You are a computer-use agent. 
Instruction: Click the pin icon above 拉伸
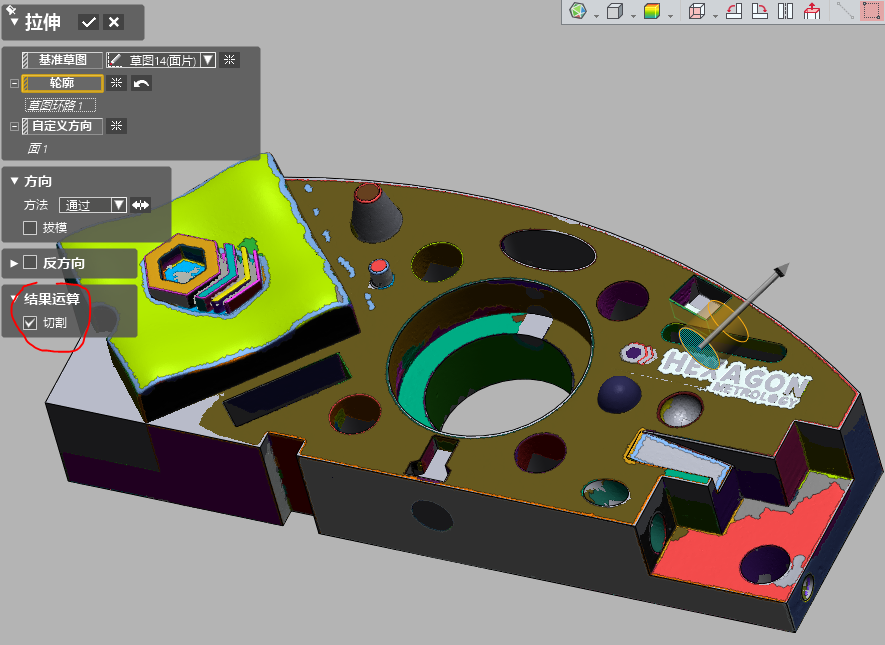[10, 9]
